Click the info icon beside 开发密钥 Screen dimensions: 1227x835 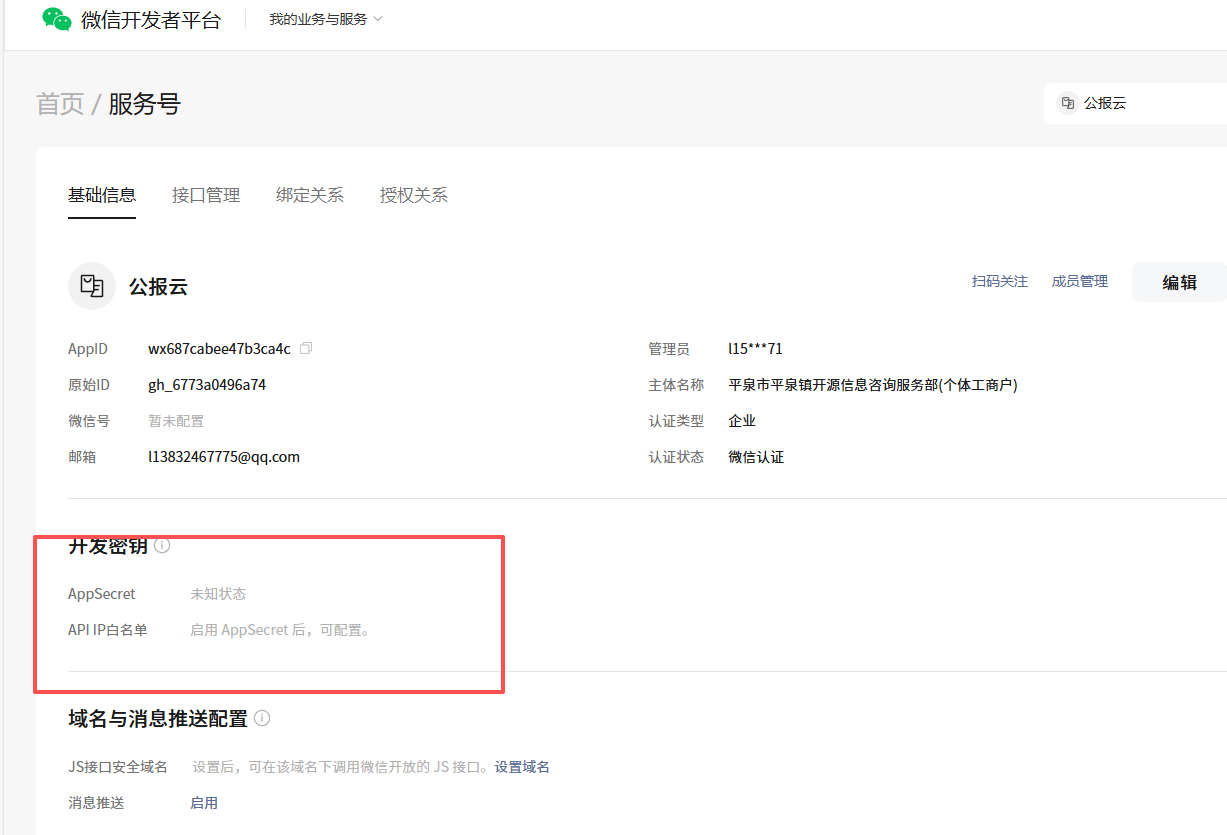click(x=162, y=546)
